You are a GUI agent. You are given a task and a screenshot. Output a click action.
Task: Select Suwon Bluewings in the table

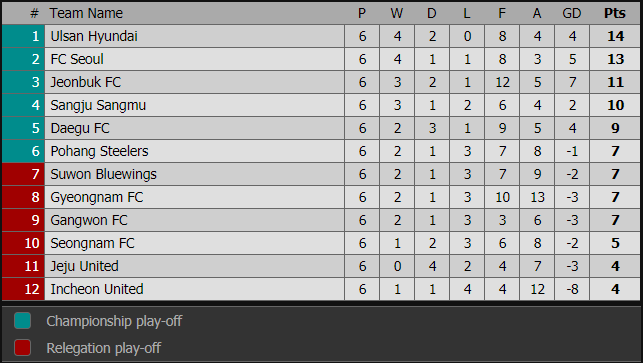click(x=103, y=174)
